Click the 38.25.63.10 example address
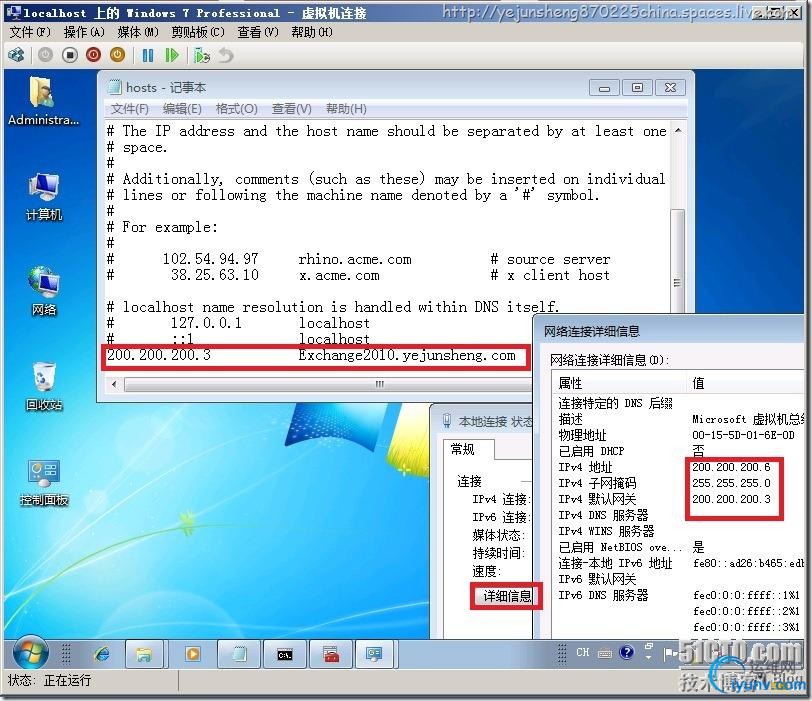This screenshot has height=701, width=812. coord(215,275)
